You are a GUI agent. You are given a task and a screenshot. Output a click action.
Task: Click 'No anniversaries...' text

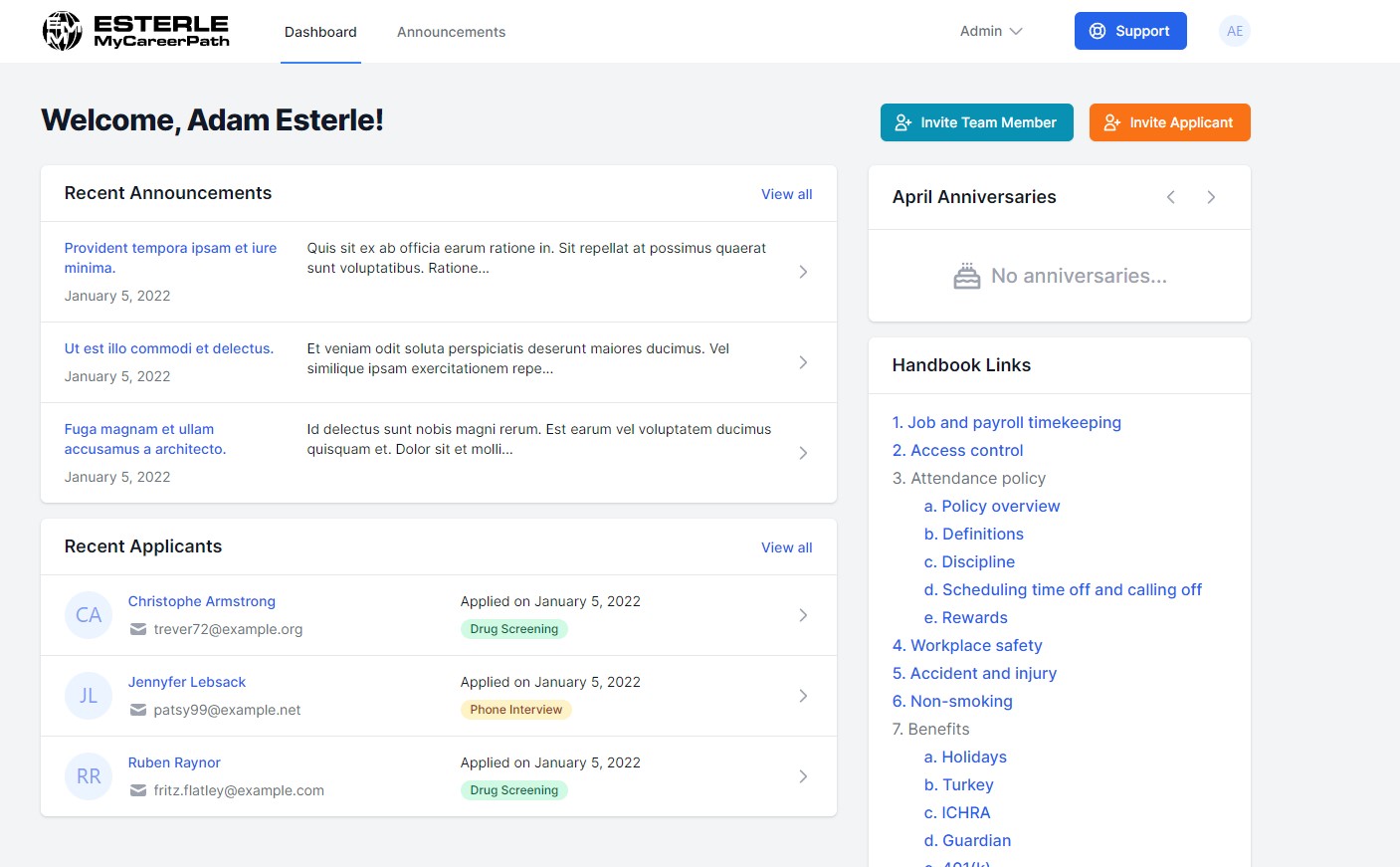[1079, 276]
